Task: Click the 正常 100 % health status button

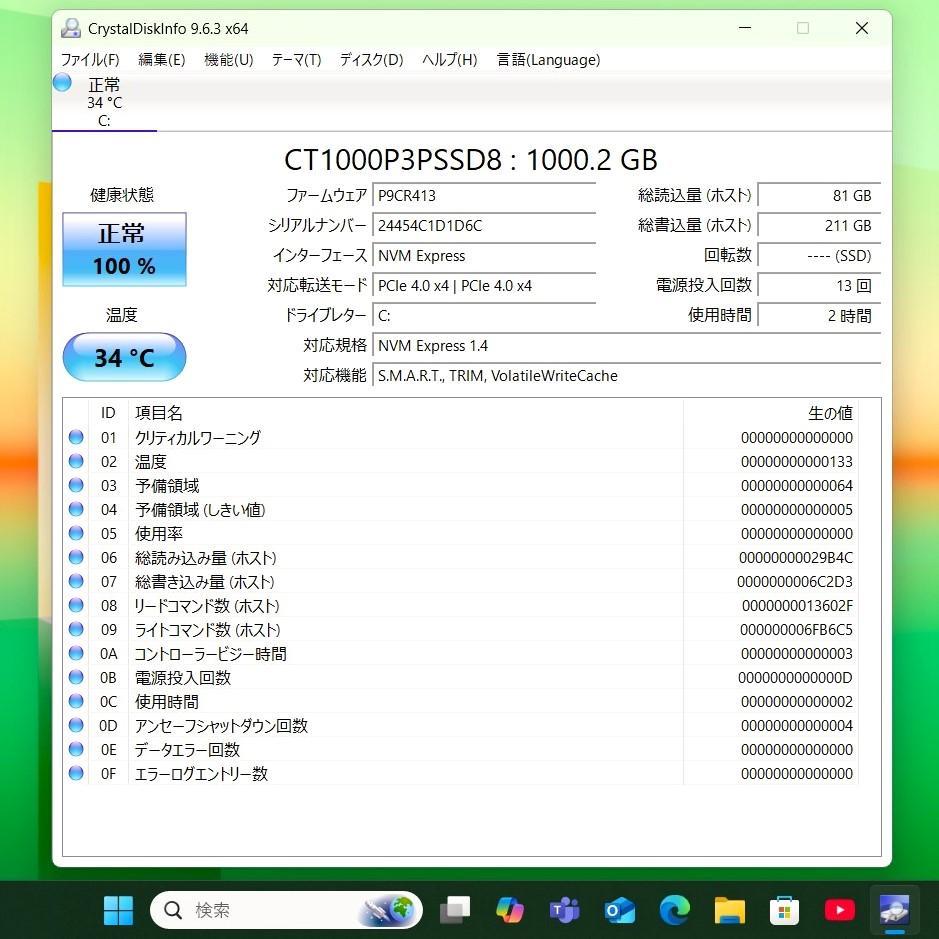Action: (125, 249)
